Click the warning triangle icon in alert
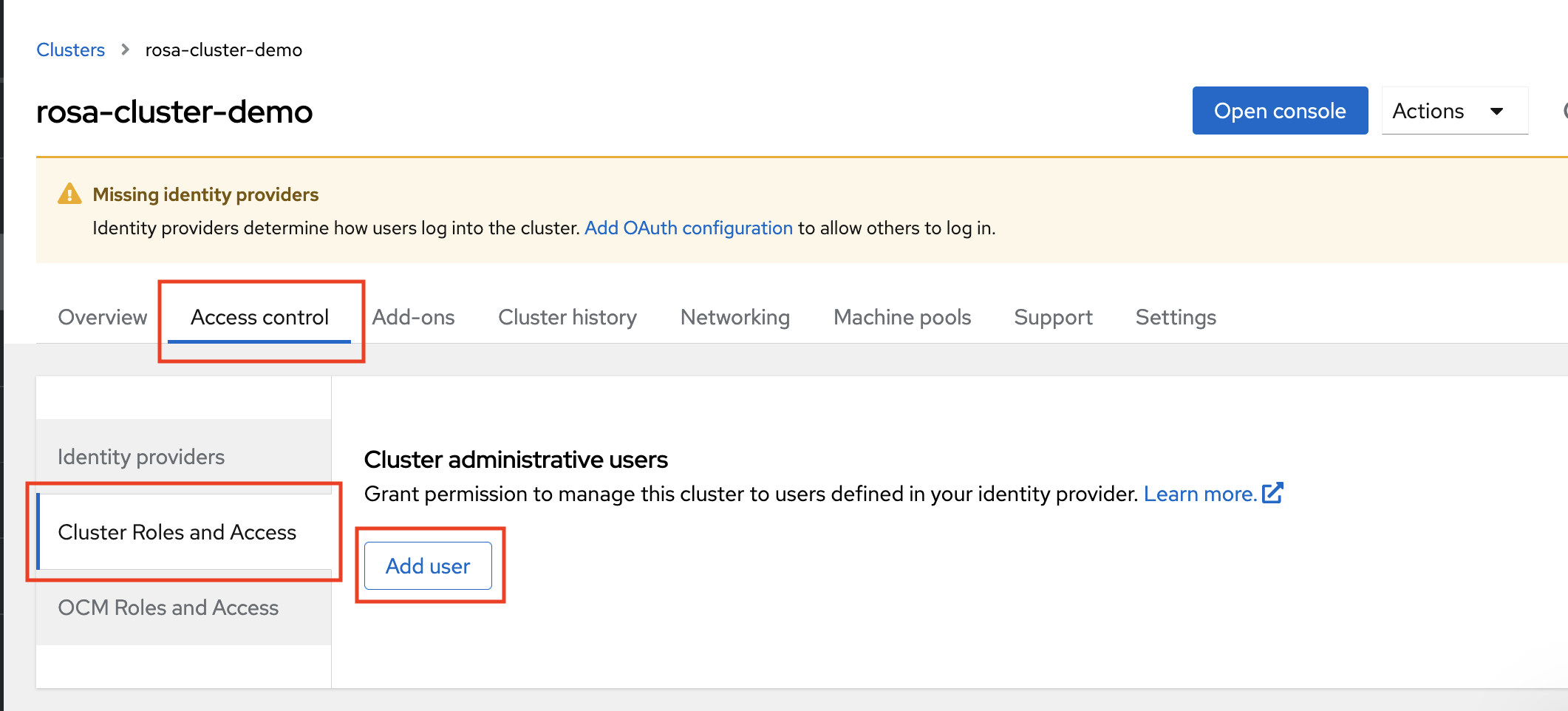 69,194
